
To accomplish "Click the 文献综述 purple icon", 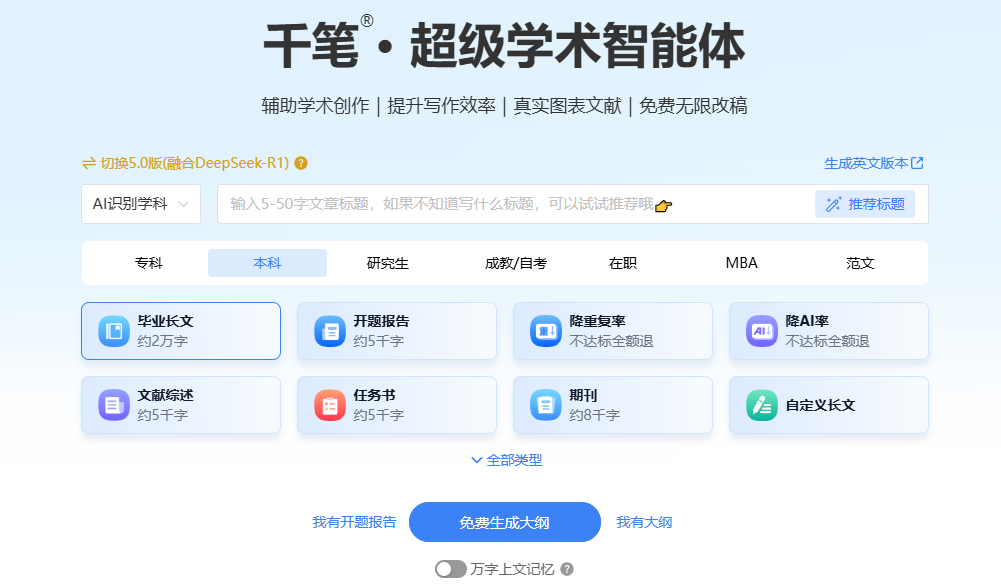I will (114, 405).
